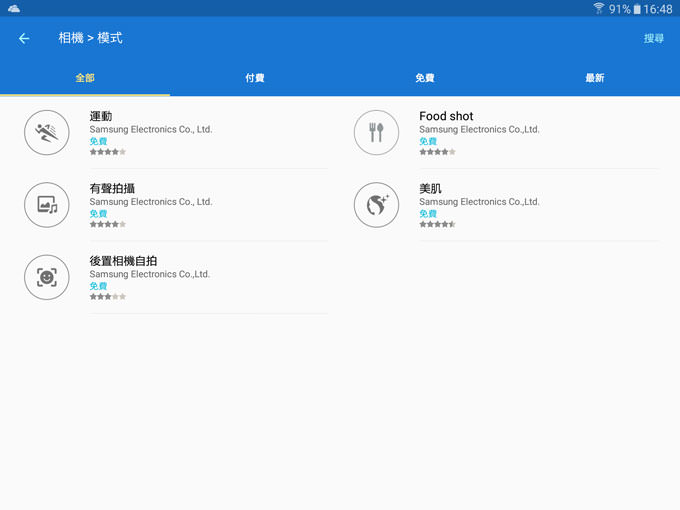The width and height of the screenshot is (680, 510).
Task: Tap the battery icon in status bar
Action: click(637, 9)
